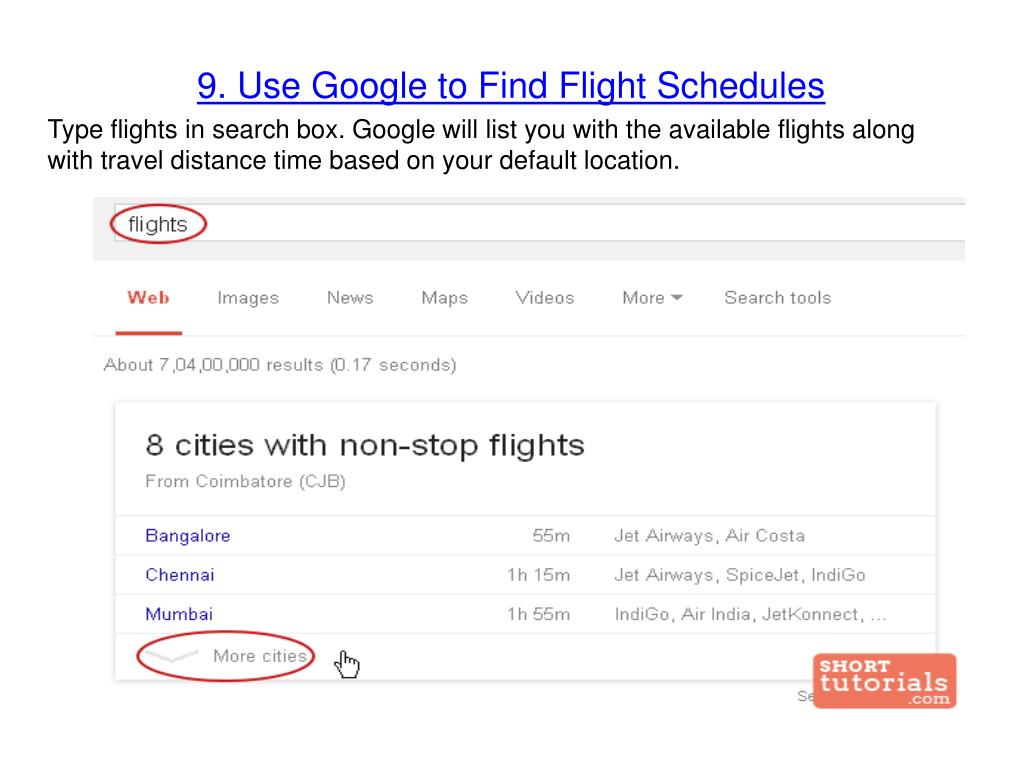The width and height of the screenshot is (1023, 767).
Task: Open the Videos tab
Action: click(x=545, y=298)
